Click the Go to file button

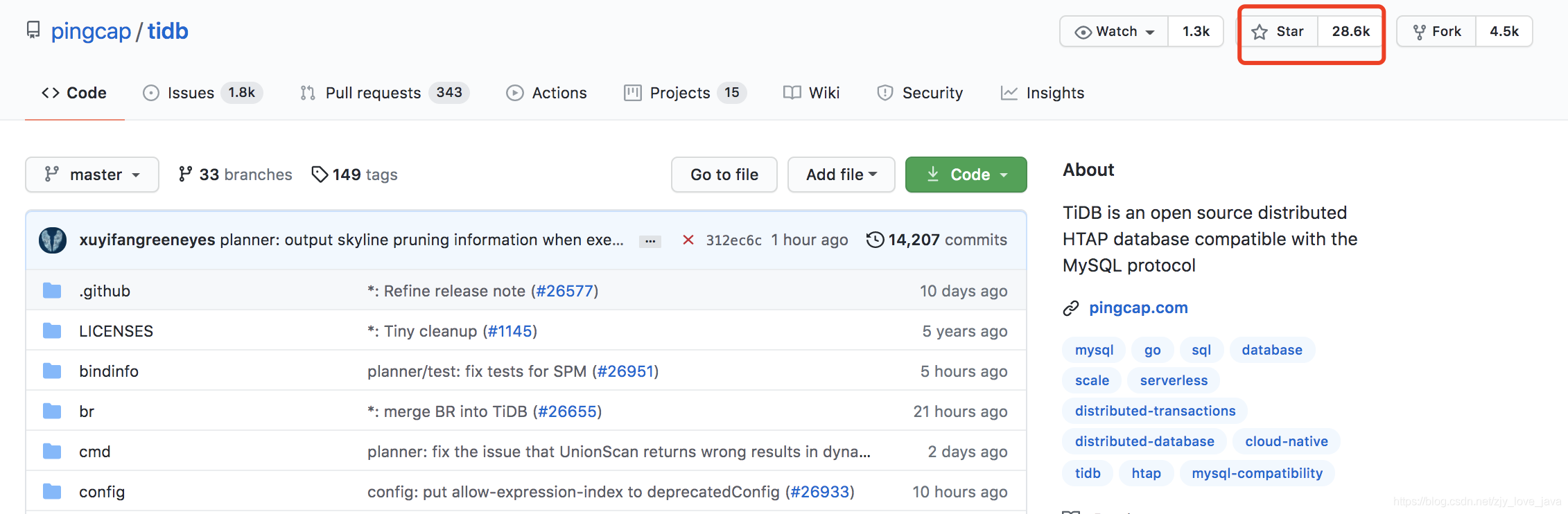click(x=724, y=175)
